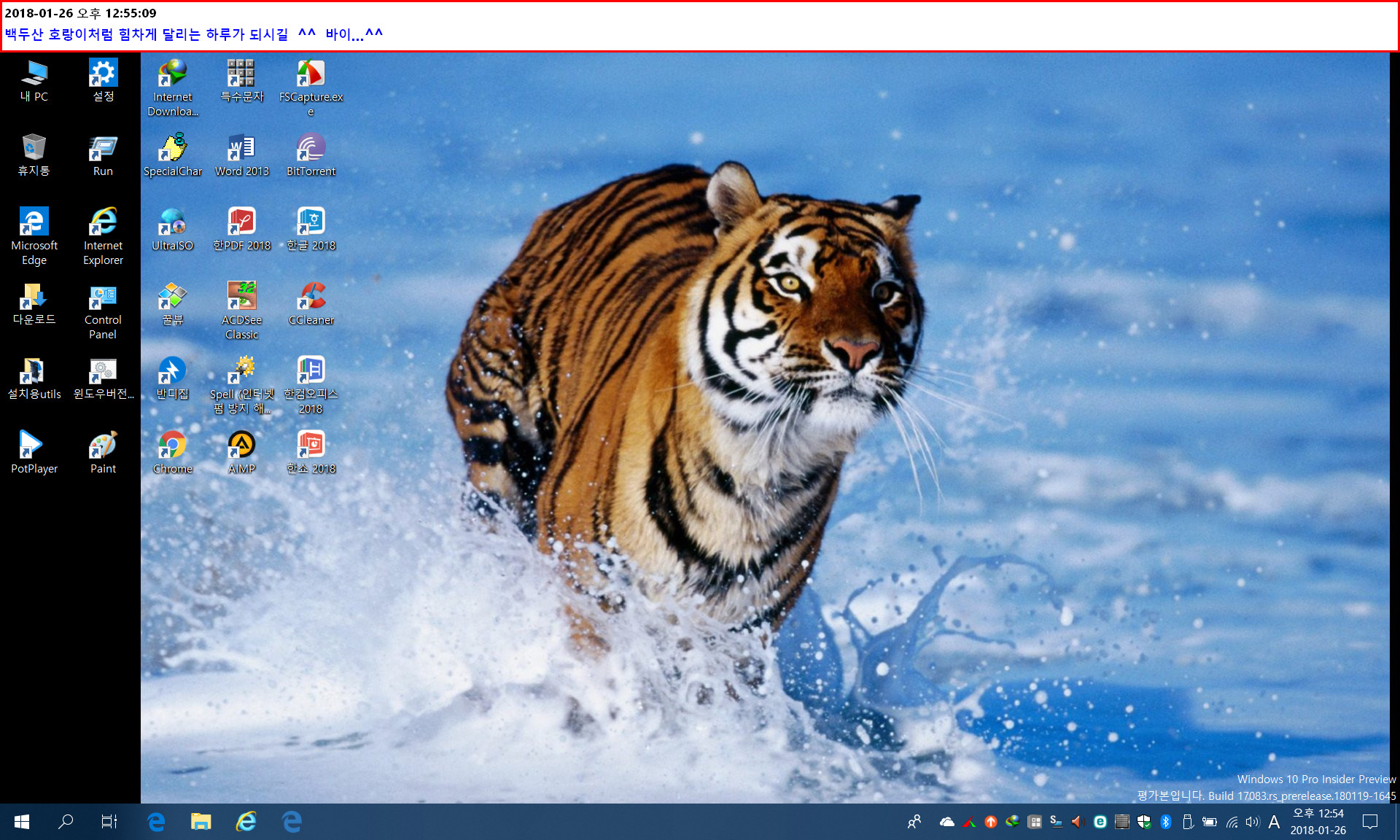Viewport: 1400px width, 840px height.
Task: Select the 휴지통 recycle bin
Action: coord(34,155)
